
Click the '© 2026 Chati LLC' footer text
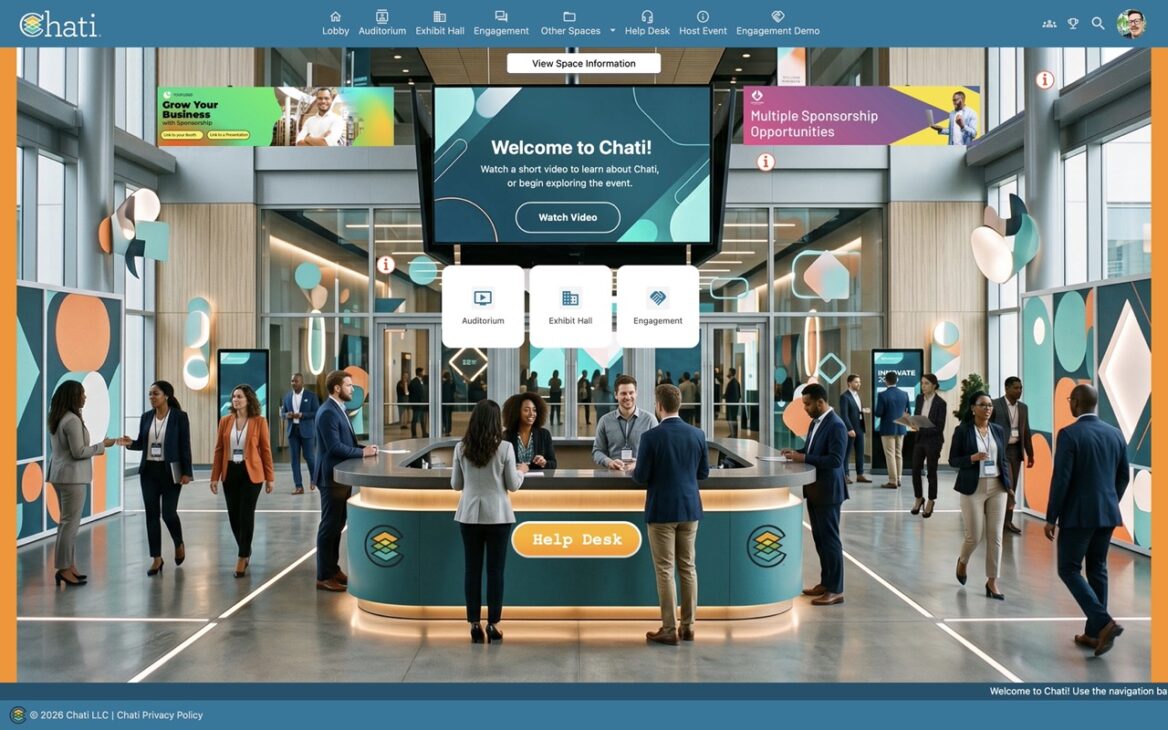pos(69,715)
